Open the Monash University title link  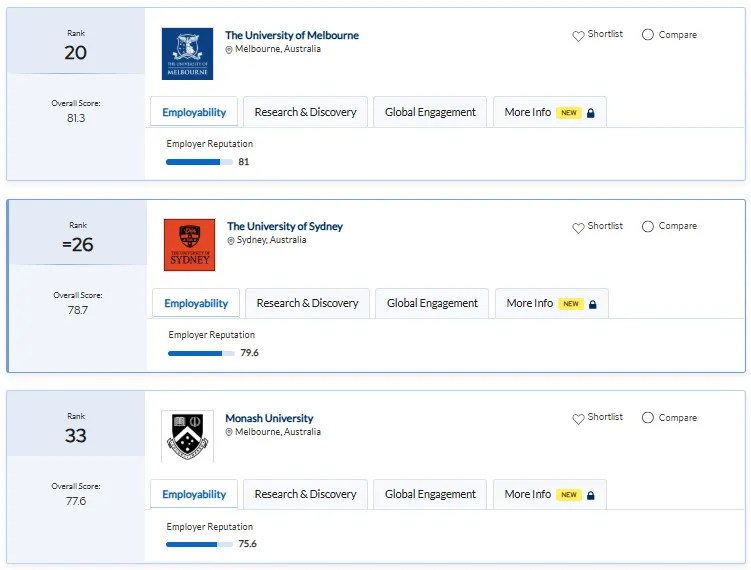[x=269, y=418]
